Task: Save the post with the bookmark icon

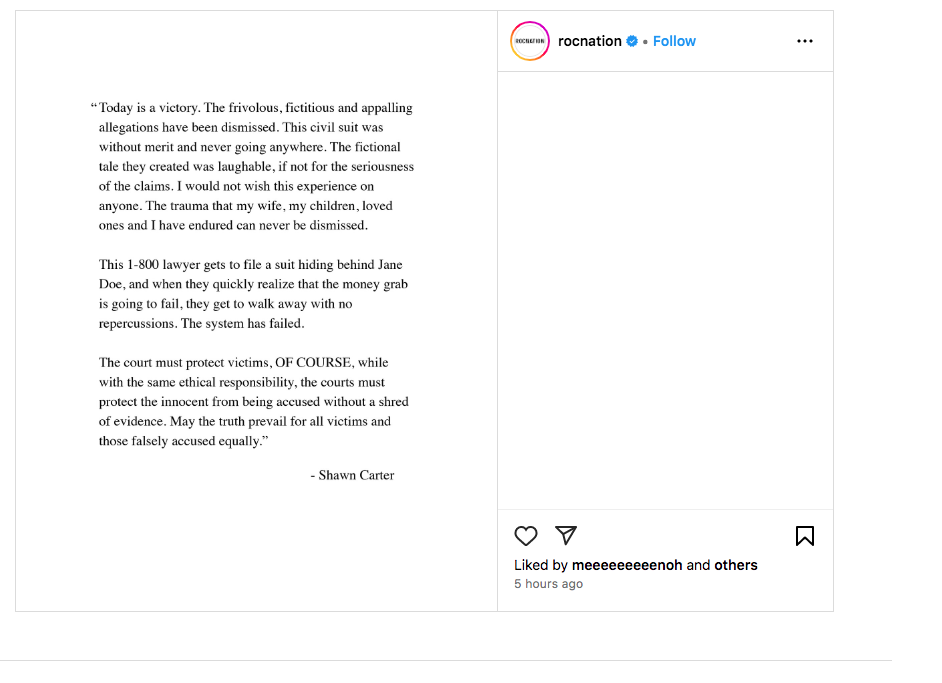Action: point(804,536)
